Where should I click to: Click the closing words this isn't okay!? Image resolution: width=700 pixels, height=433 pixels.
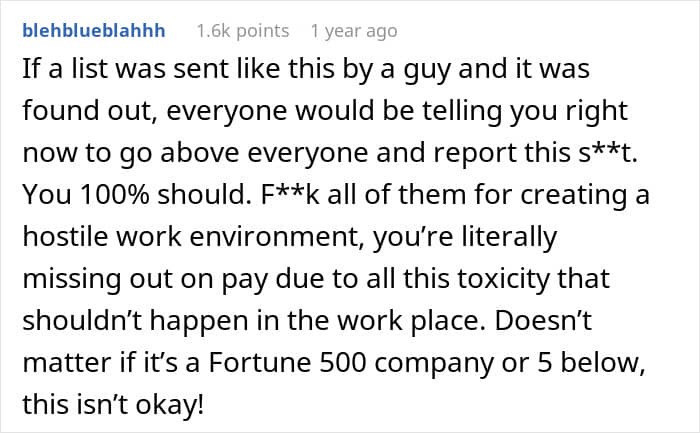pyautogui.click(x=113, y=404)
